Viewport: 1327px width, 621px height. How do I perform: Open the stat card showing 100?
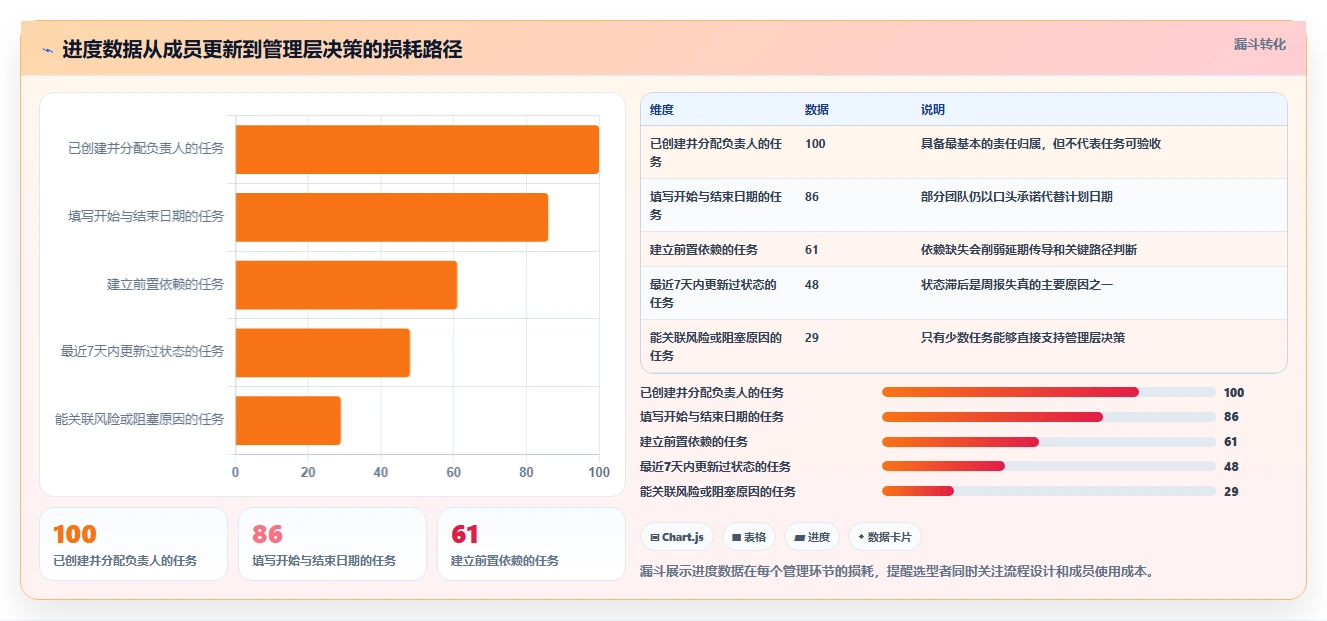pos(133,544)
